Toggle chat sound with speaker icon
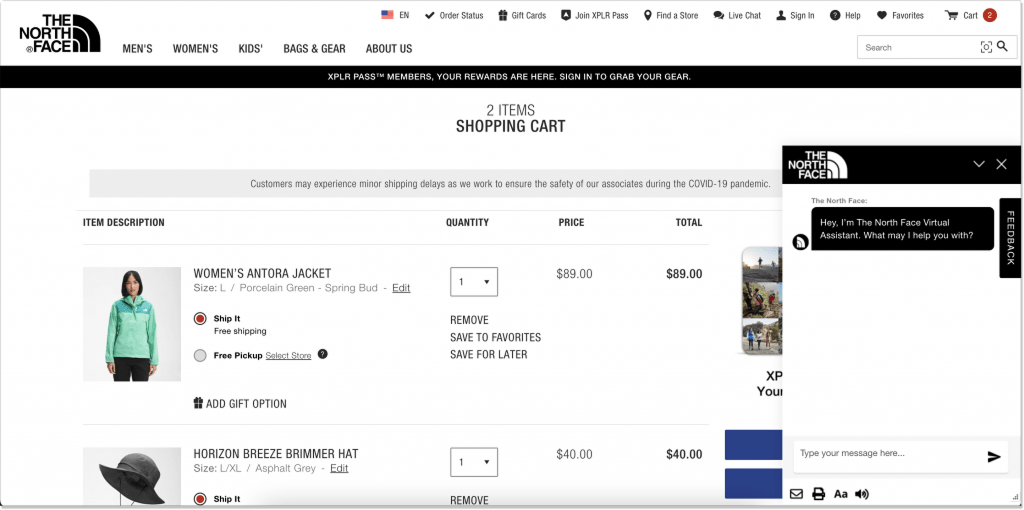This screenshot has height=510, width=1024. pos(862,494)
